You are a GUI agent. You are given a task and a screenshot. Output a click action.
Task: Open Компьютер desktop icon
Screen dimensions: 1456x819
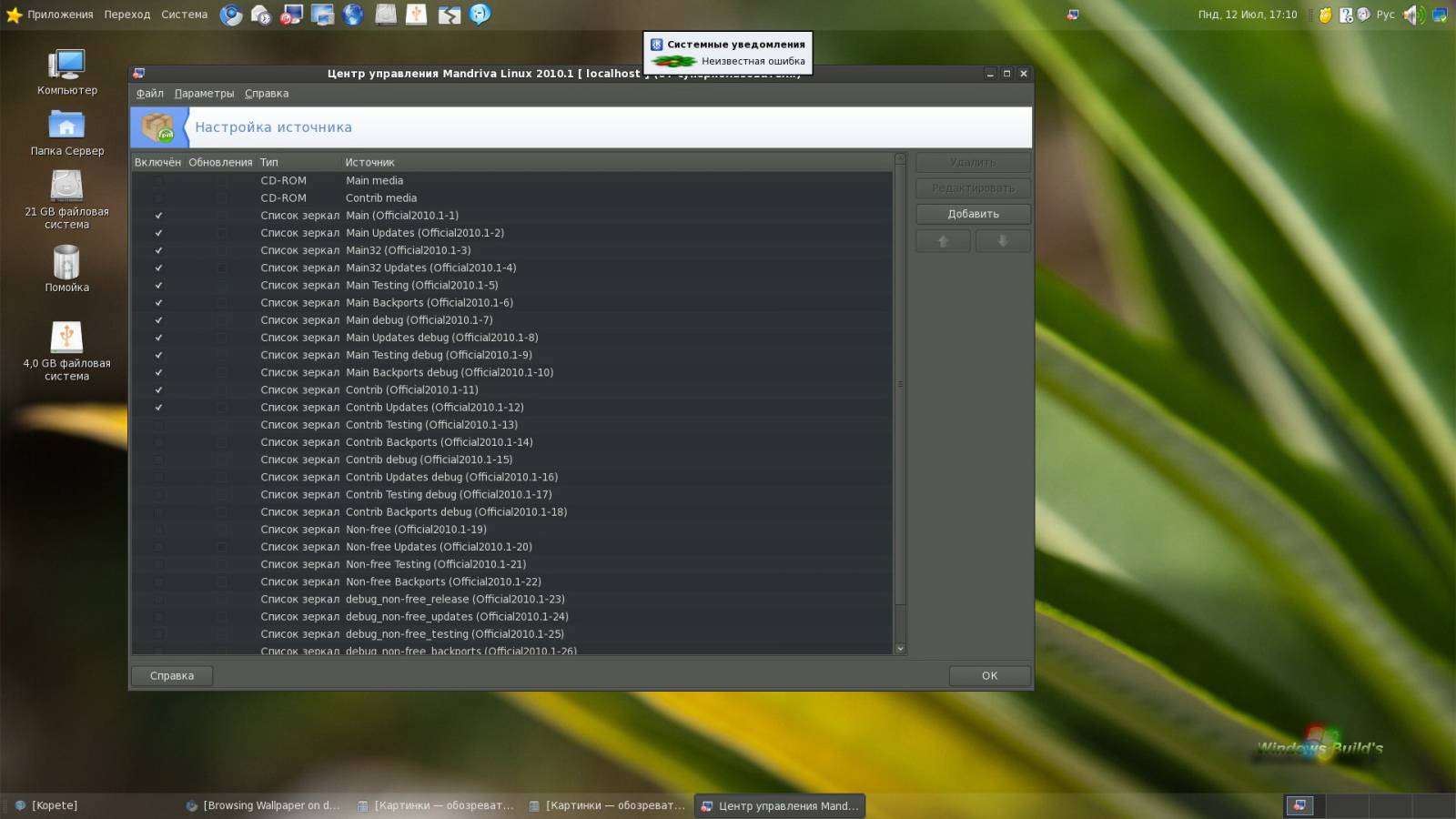click(66, 72)
